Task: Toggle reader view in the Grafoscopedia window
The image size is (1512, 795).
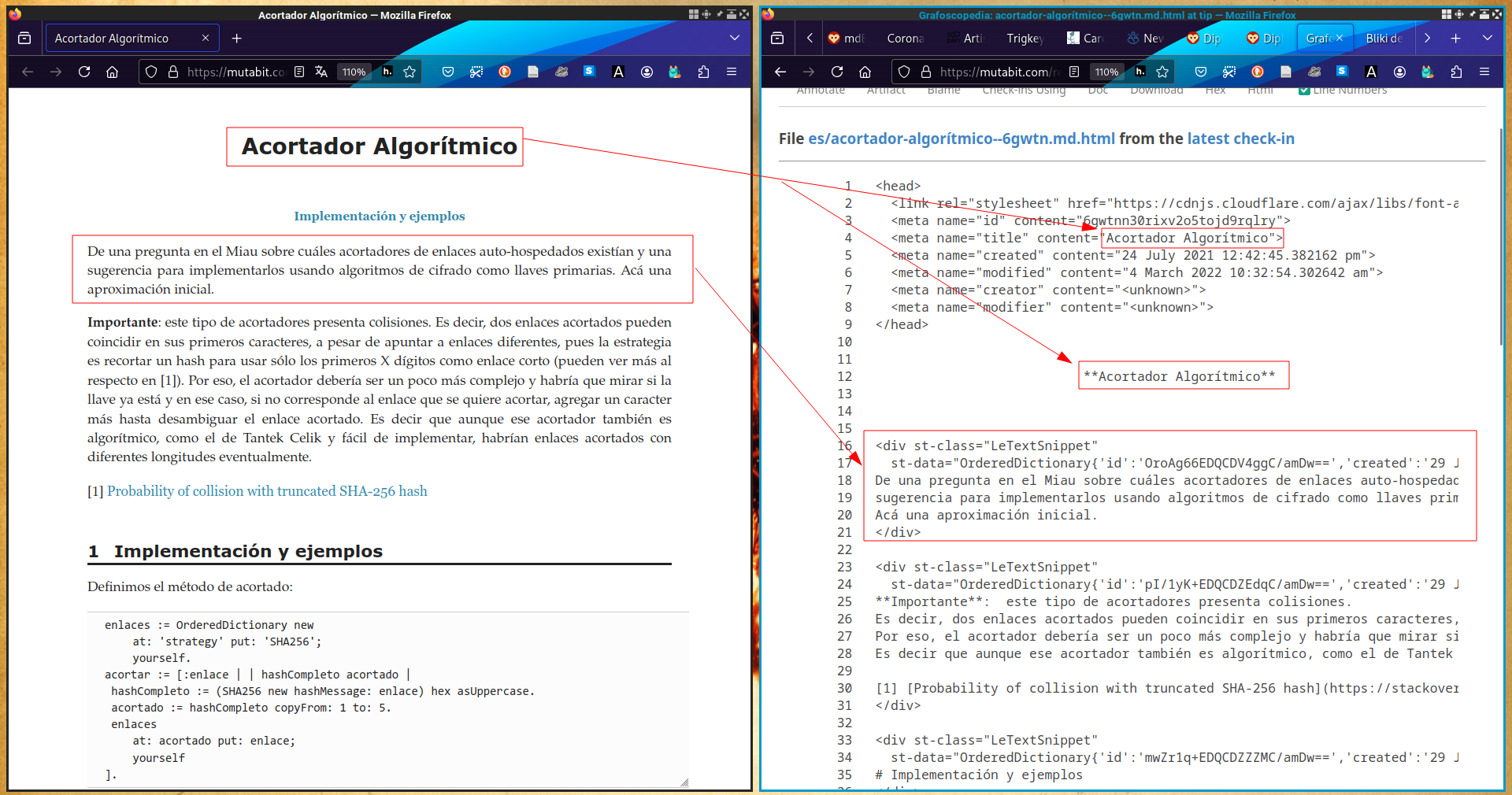Action: click(x=1074, y=72)
